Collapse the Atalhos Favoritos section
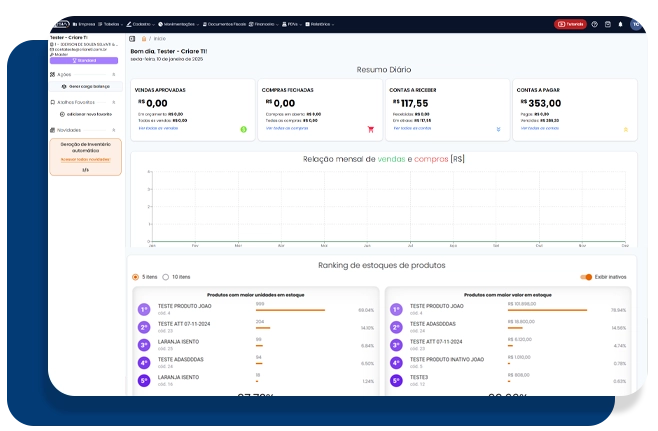The image size is (658, 431). point(114,102)
